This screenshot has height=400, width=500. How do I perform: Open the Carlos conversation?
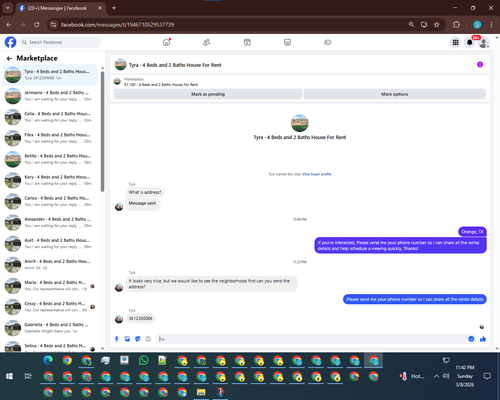[x=50, y=201]
